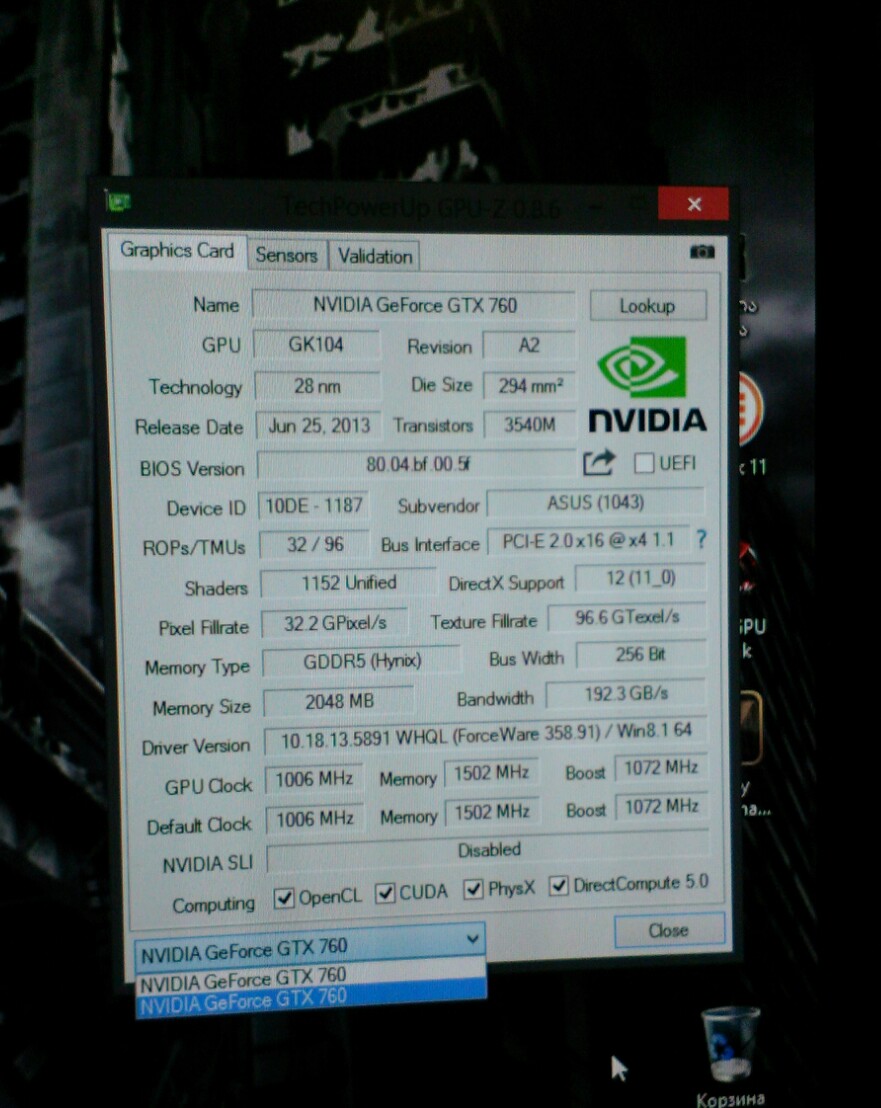The width and height of the screenshot is (881, 1108).
Task: Click the Texture Fillrate 96.6 GTexel/s
Action: [x=626, y=617]
